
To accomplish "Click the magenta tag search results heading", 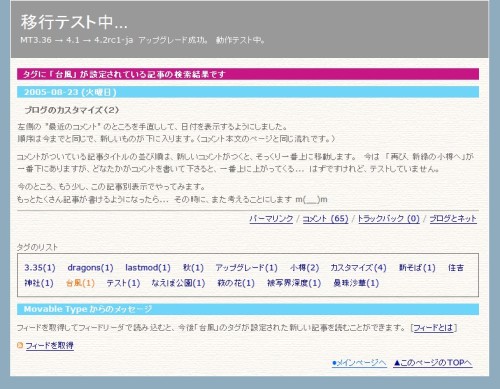I will (248, 74).
